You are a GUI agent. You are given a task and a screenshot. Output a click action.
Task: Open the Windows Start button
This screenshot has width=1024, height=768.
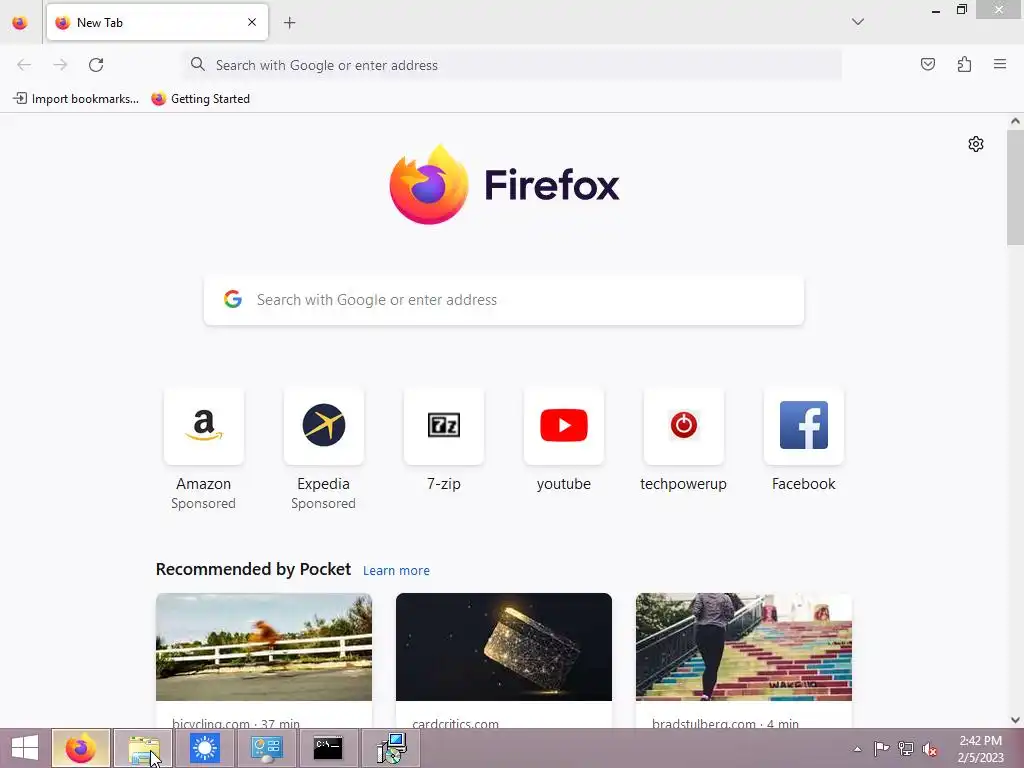[x=25, y=748]
